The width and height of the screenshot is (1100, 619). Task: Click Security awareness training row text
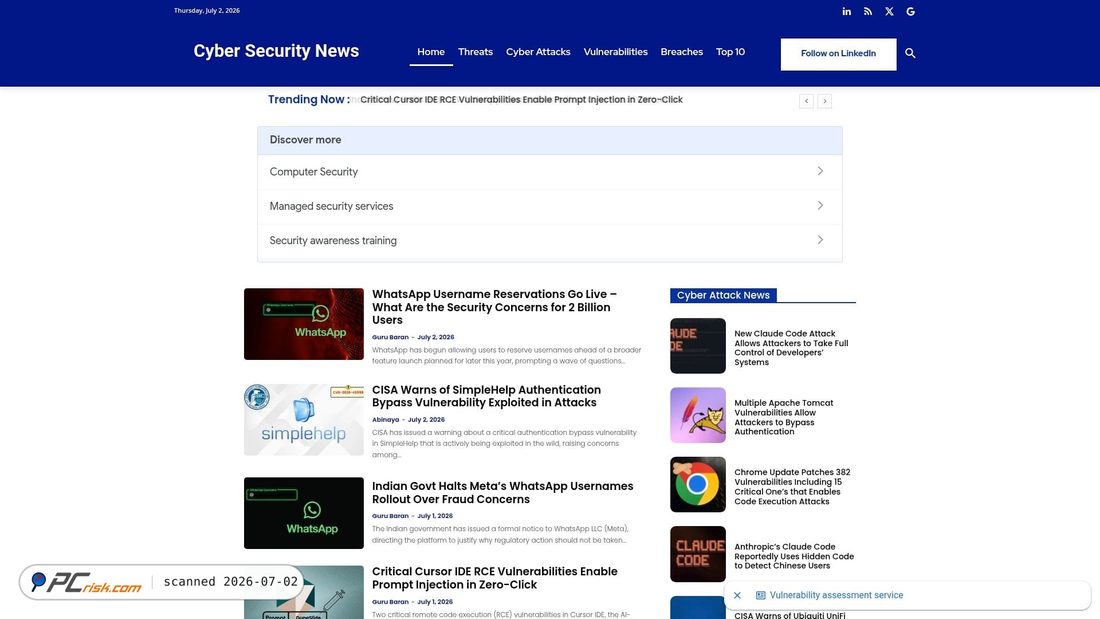[333, 241]
